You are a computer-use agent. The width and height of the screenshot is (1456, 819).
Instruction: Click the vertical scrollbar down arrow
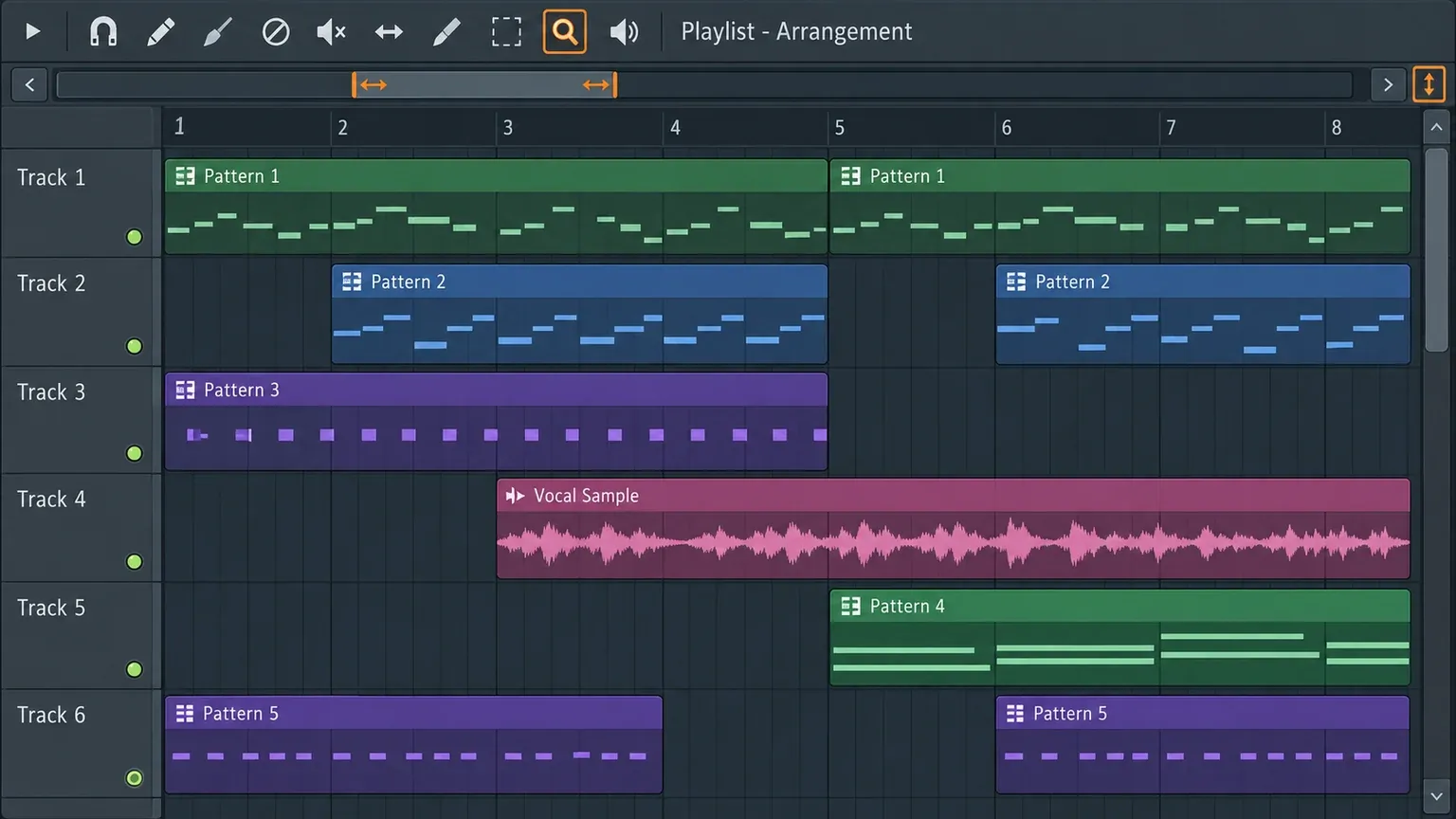pyautogui.click(x=1436, y=796)
